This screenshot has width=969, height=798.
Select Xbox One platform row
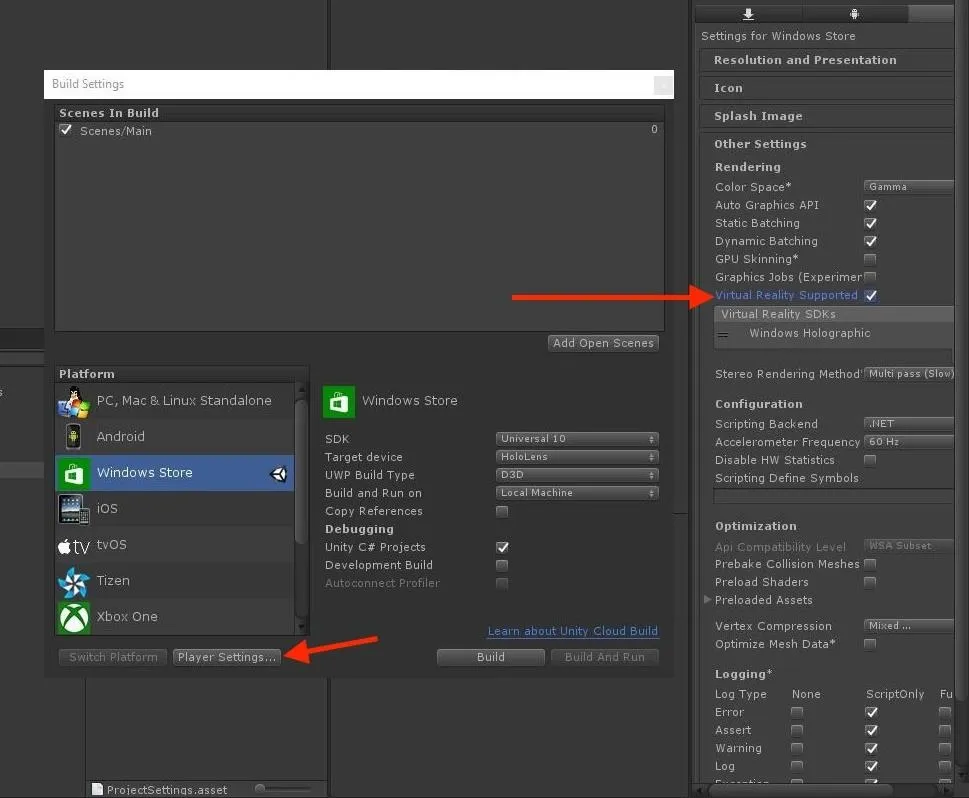[x=174, y=617]
